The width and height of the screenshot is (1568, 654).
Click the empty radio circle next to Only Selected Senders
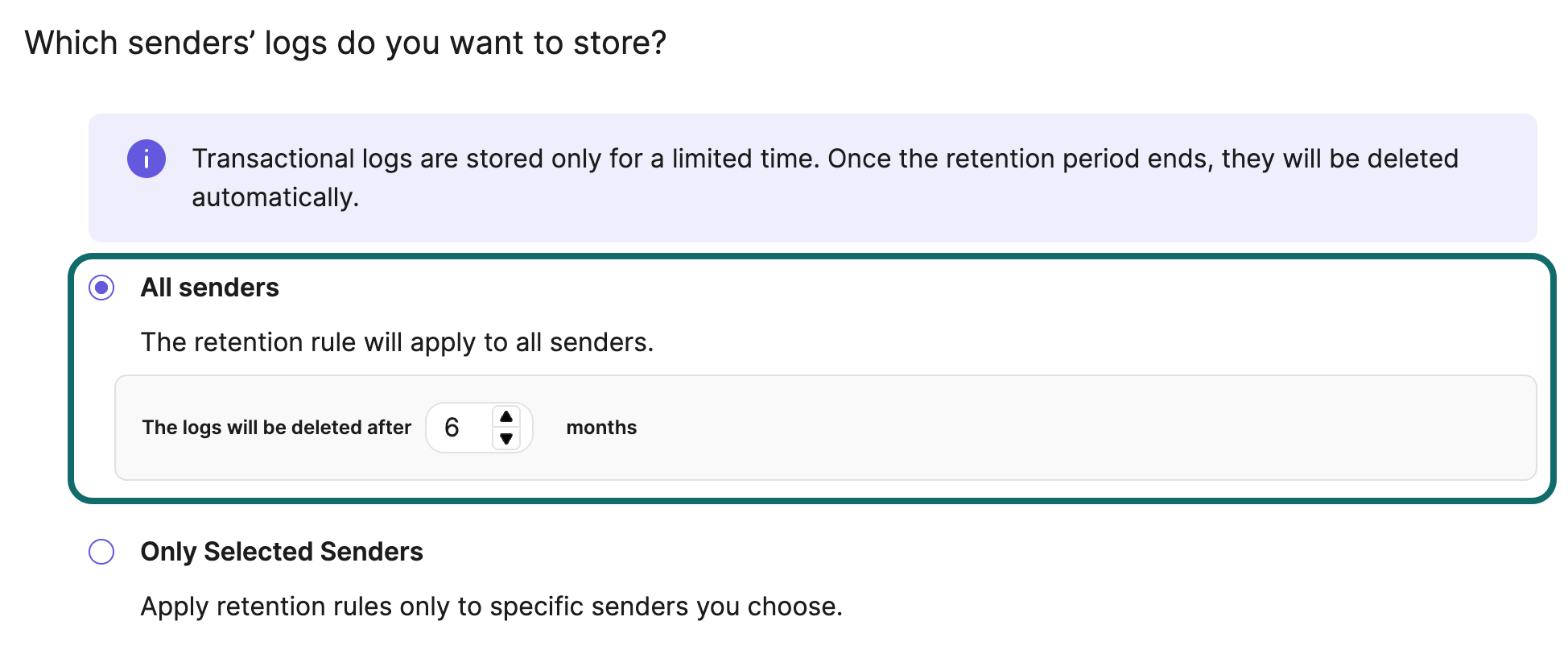(x=101, y=552)
